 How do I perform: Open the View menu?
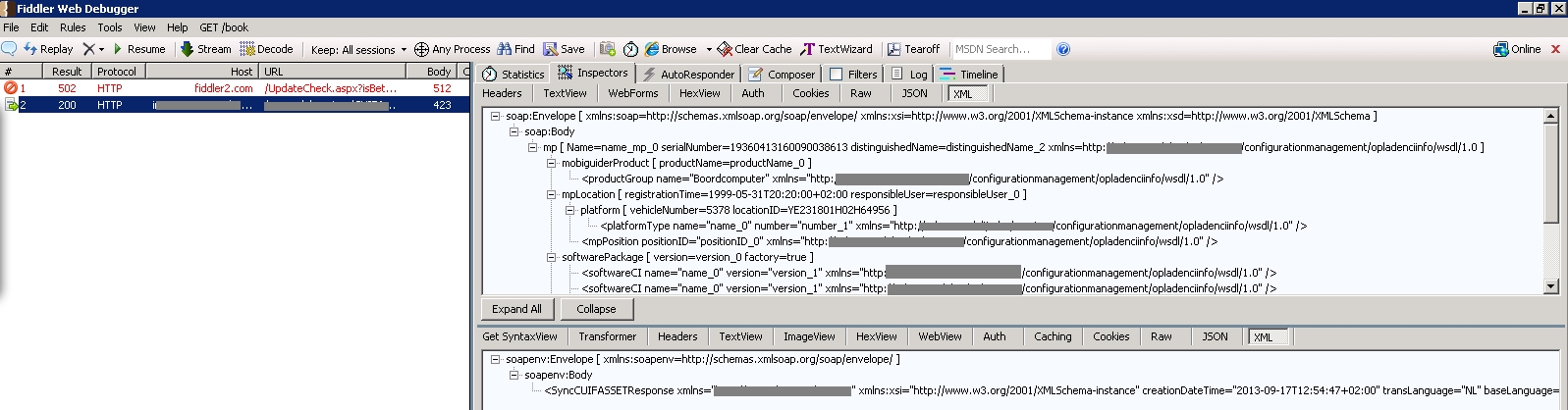[x=144, y=27]
